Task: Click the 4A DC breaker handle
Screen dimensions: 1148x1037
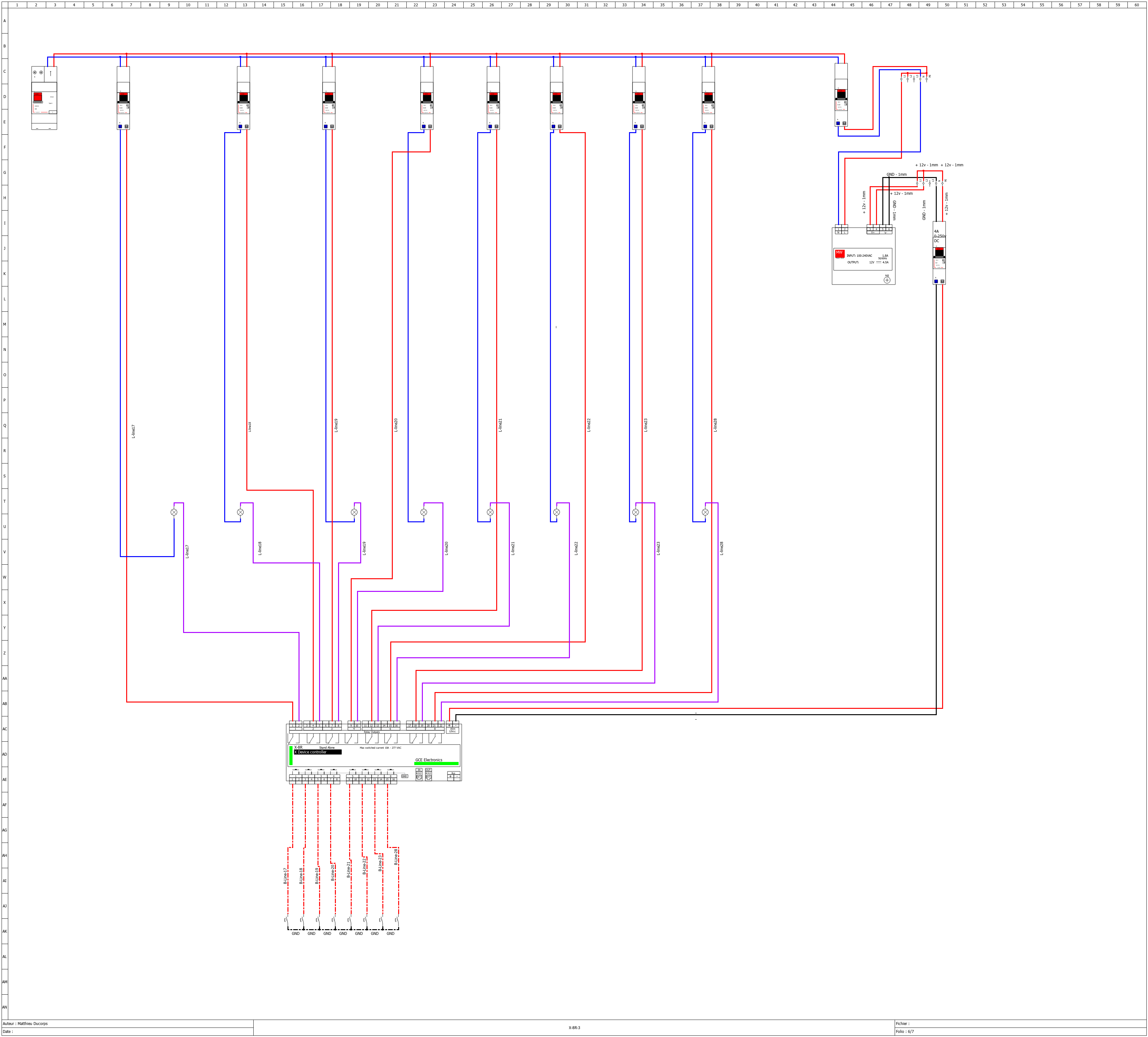Action: [939, 252]
